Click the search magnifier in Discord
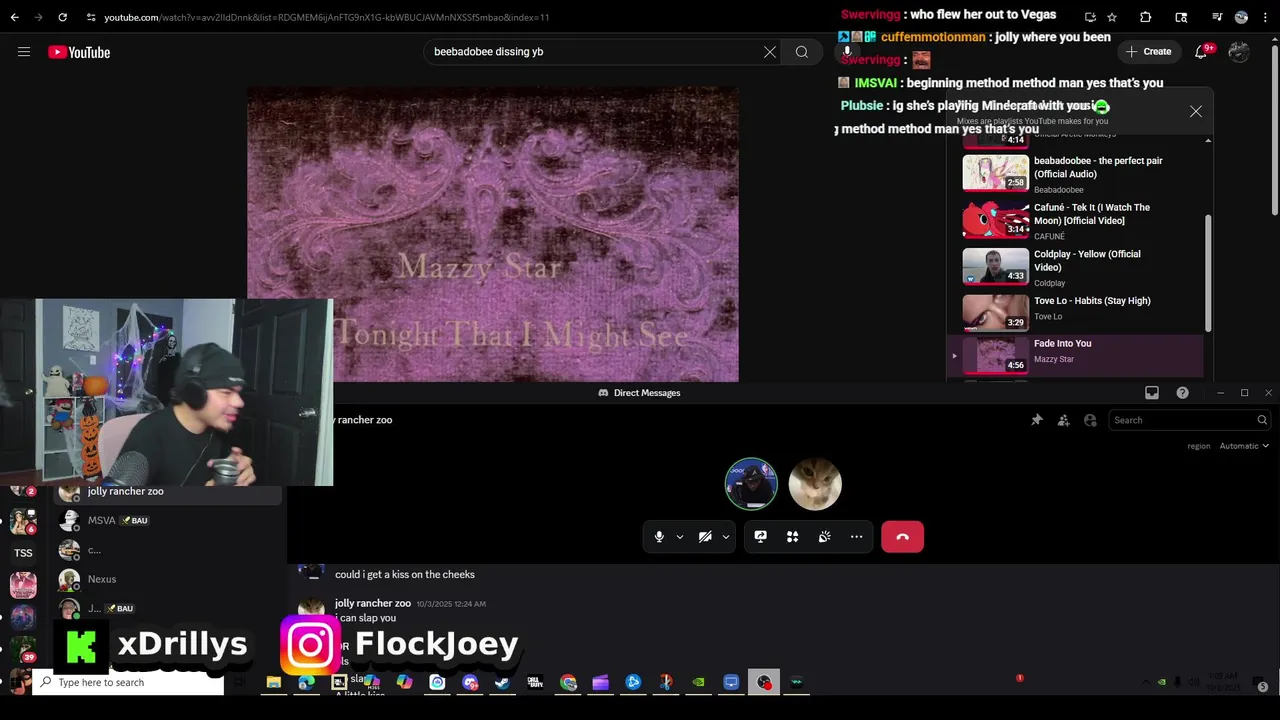The image size is (1280, 720). [1262, 420]
